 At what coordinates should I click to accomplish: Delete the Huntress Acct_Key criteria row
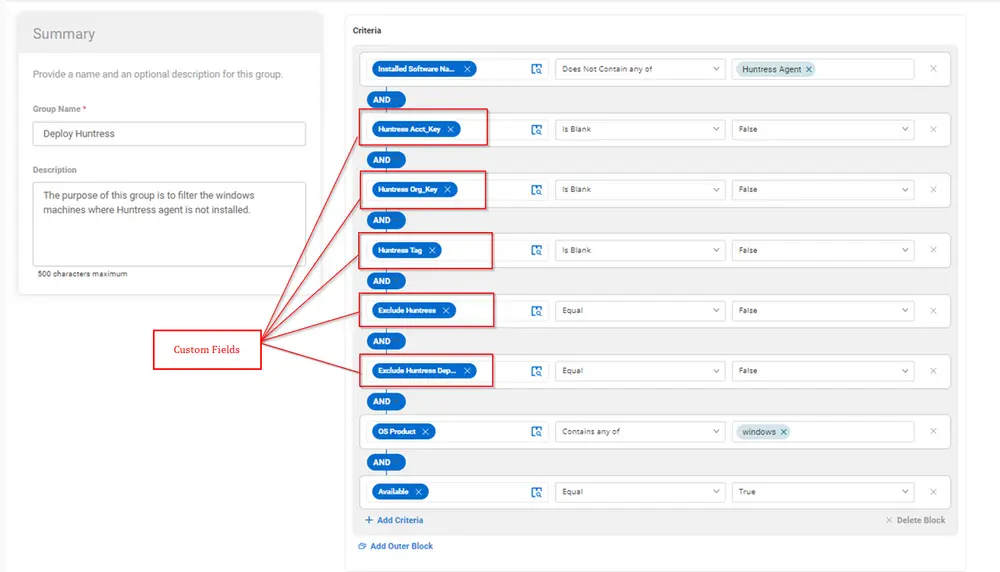coord(933,129)
